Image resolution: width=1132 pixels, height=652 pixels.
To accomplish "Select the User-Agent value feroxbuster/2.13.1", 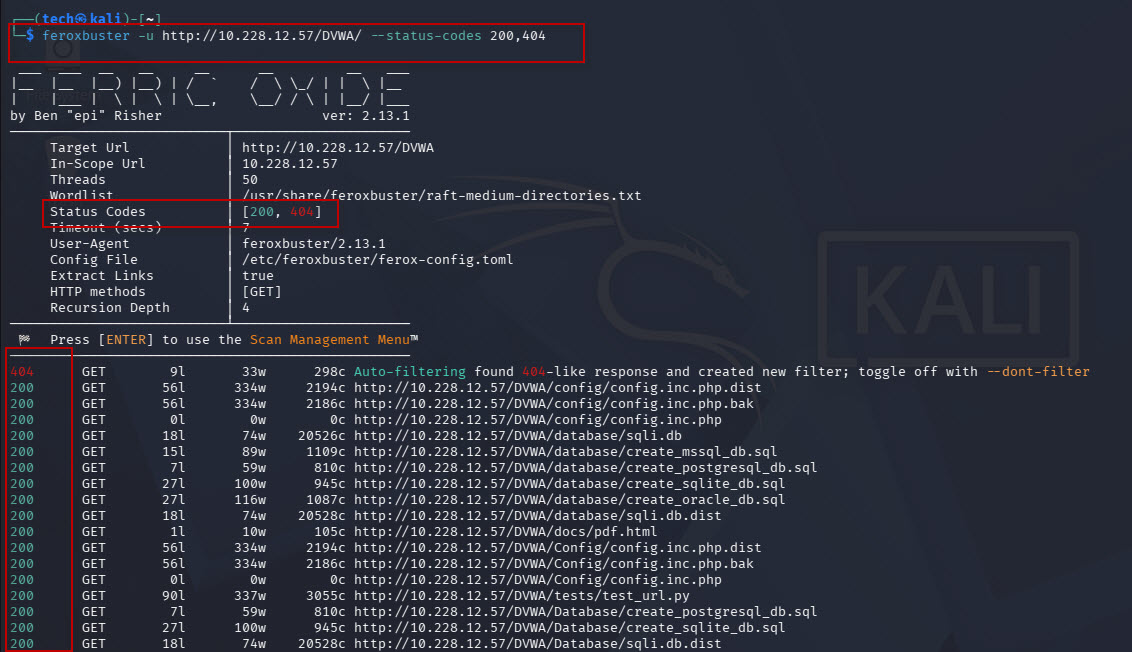I will click(313, 243).
